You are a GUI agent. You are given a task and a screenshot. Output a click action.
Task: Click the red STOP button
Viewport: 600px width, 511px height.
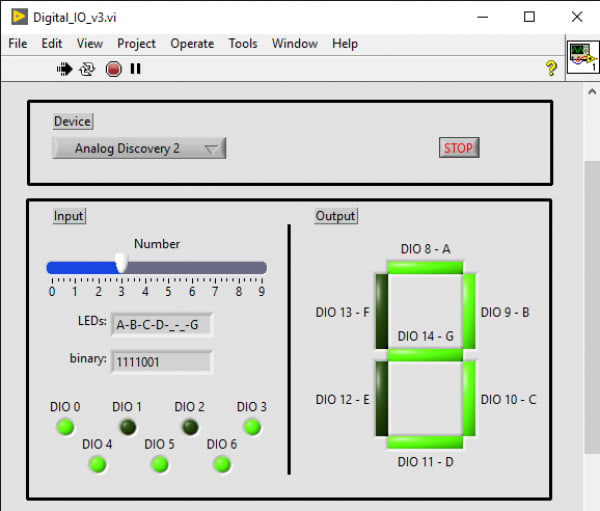pos(459,148)
